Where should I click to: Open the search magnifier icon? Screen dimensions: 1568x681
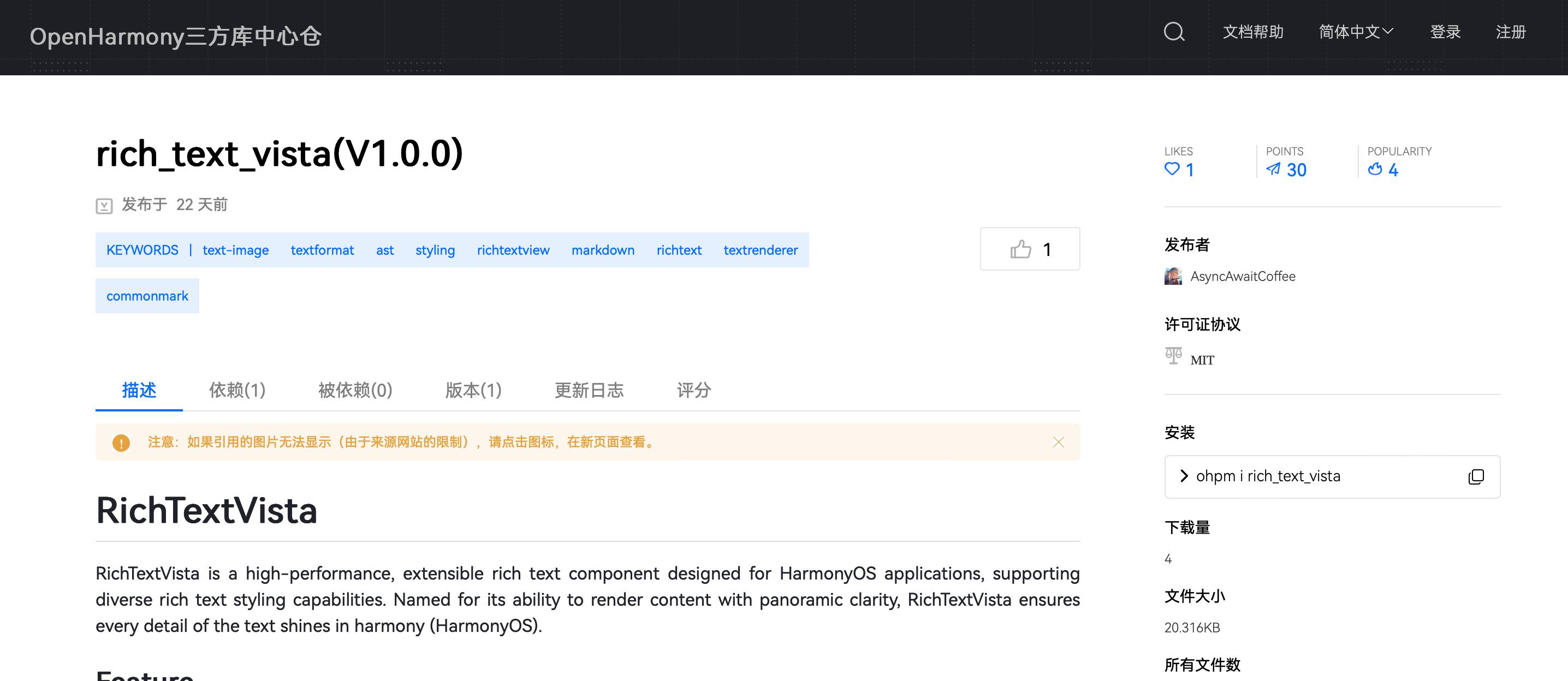pos(1174,32)
